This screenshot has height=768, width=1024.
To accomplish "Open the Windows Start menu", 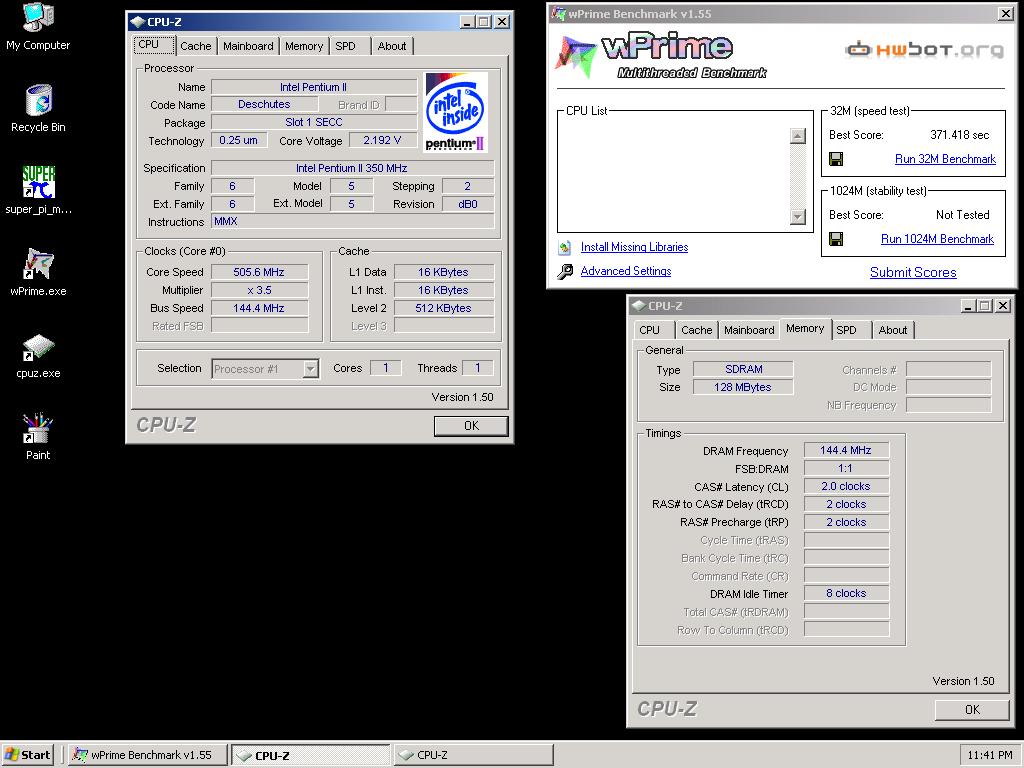I will (x=29, y=755).
